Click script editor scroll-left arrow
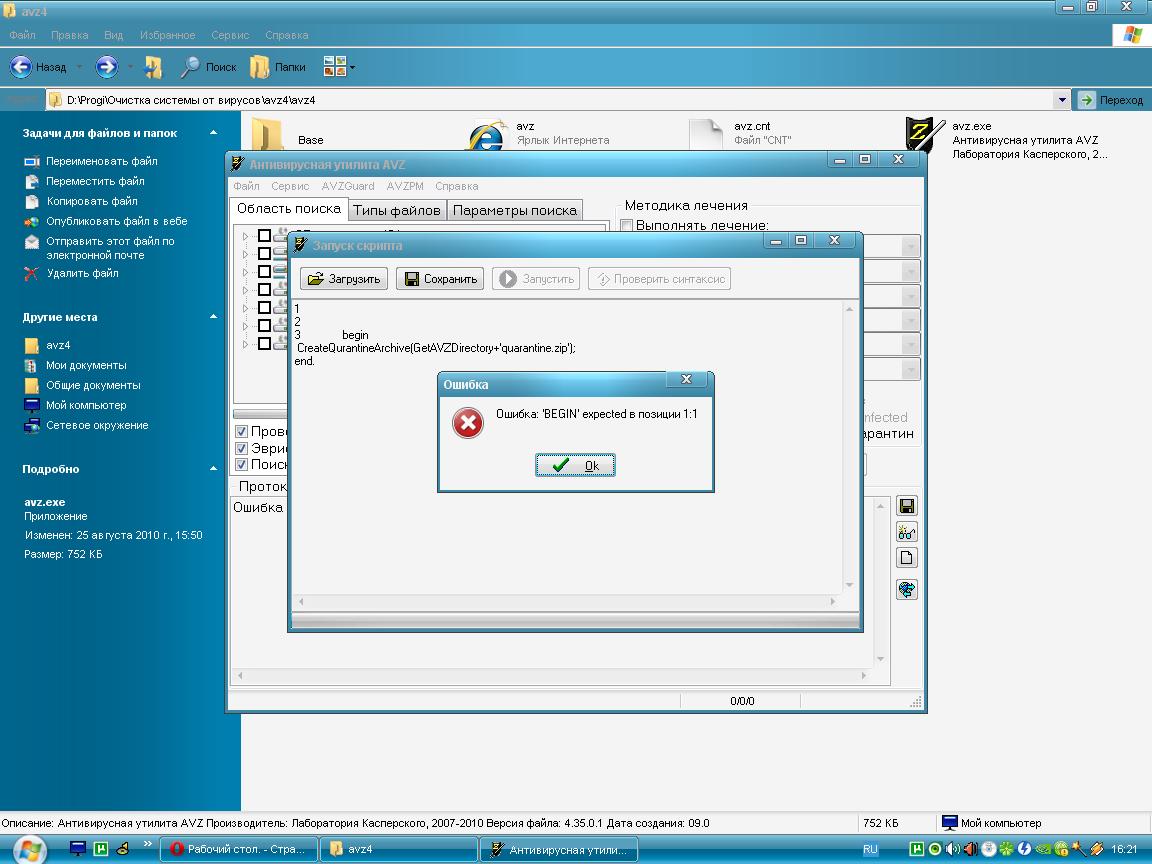Viewport: 1152px width, 864px height. point(300,601)
